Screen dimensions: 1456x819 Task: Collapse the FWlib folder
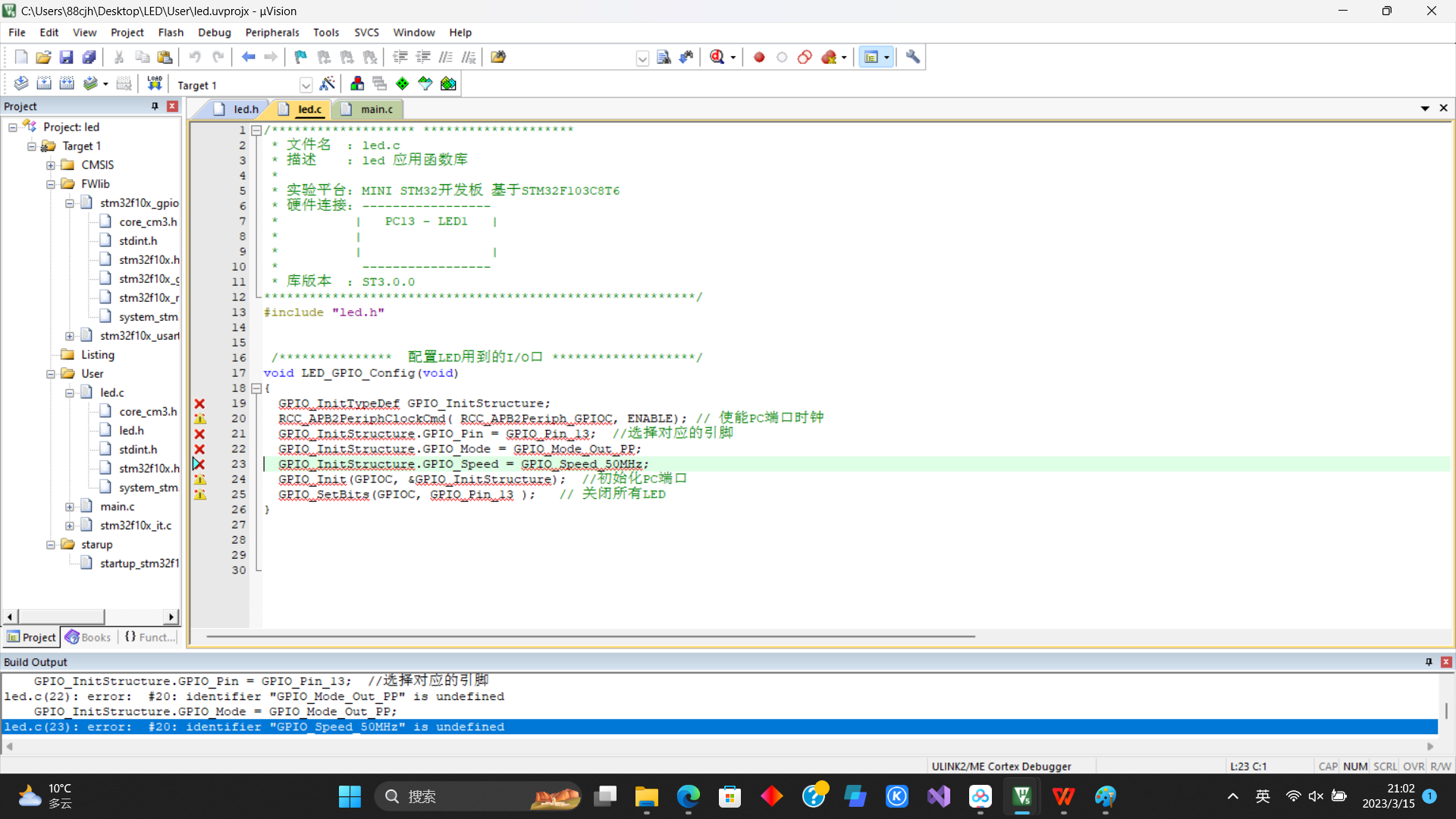(51, 184)
